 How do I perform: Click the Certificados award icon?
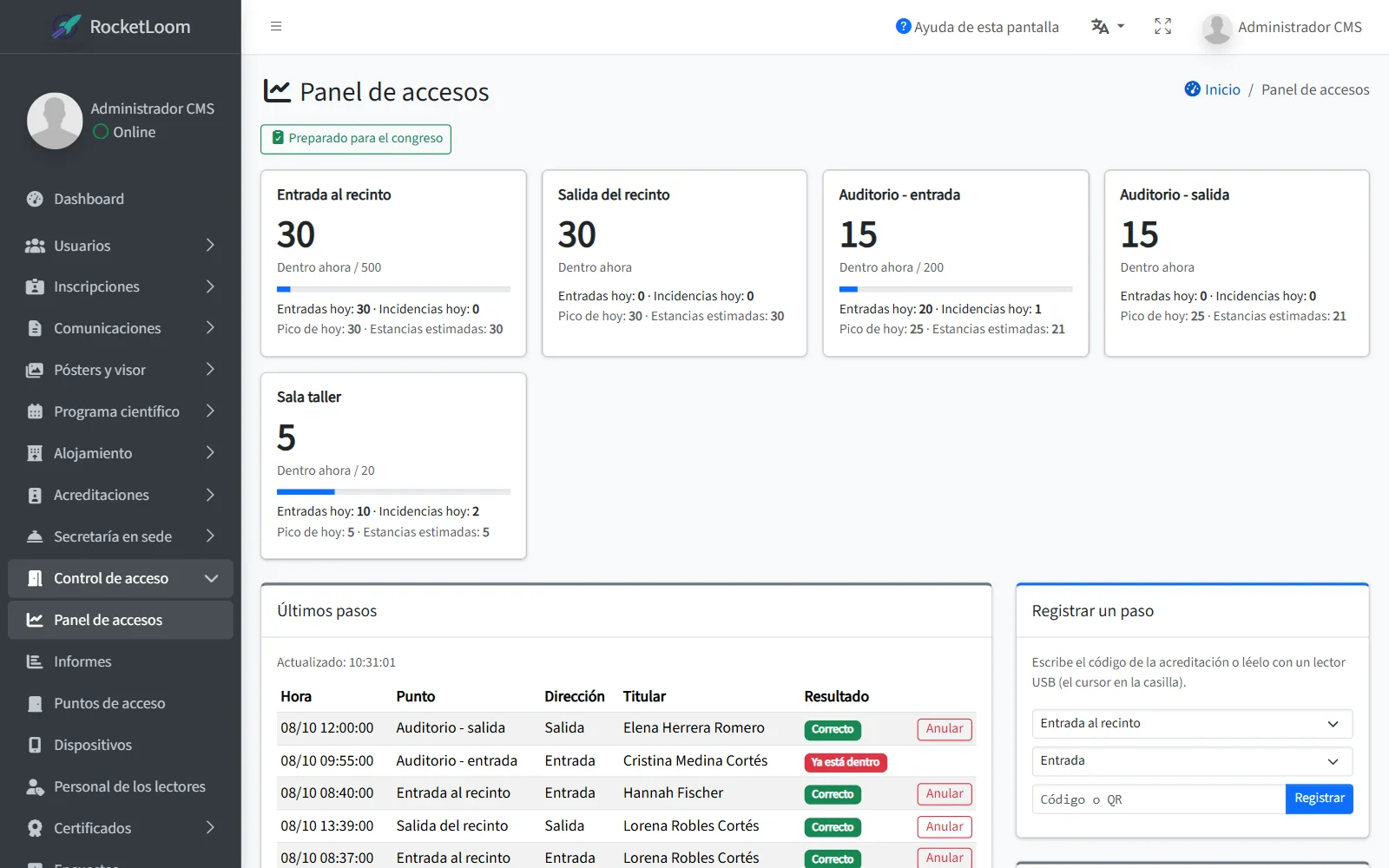click(35, 828)
